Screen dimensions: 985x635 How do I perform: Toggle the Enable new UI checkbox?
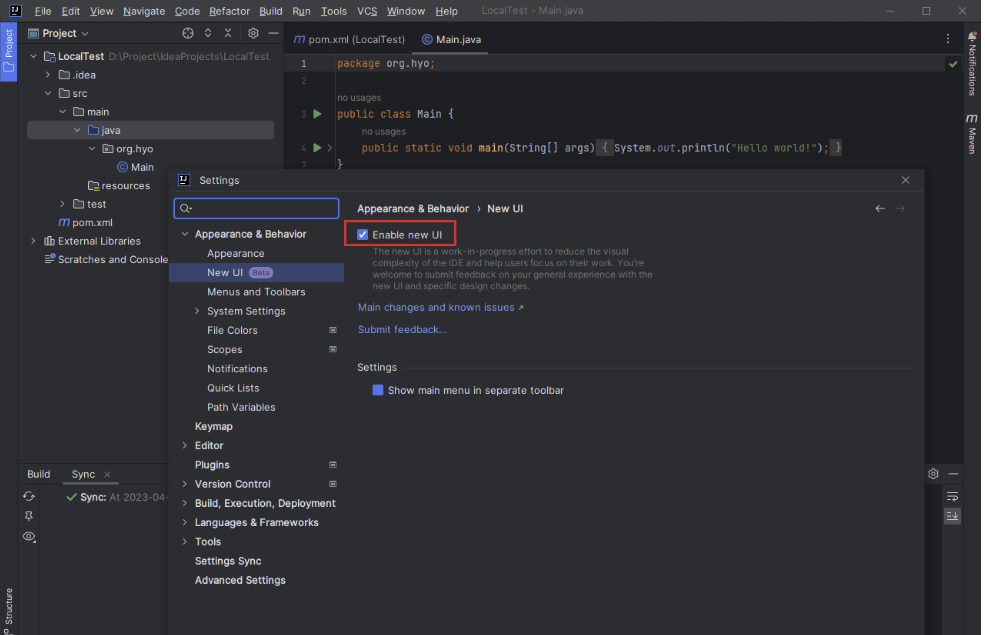click(362, 235)
